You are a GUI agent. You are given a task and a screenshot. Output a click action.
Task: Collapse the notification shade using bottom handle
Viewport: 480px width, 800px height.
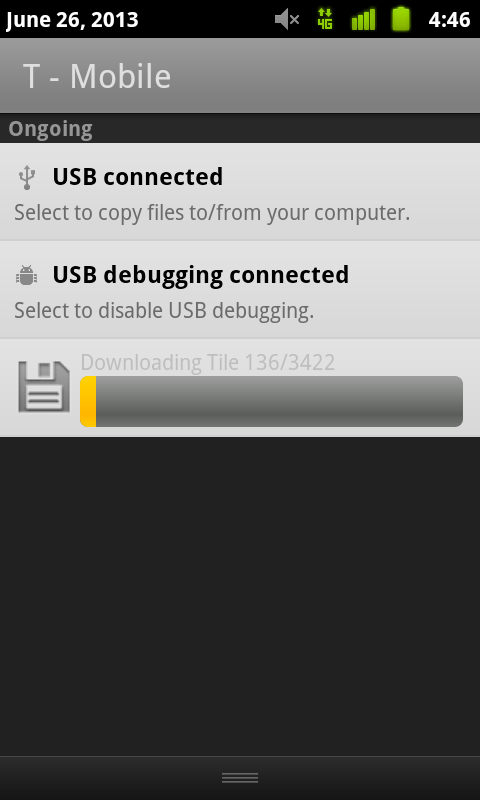[240, 778]
